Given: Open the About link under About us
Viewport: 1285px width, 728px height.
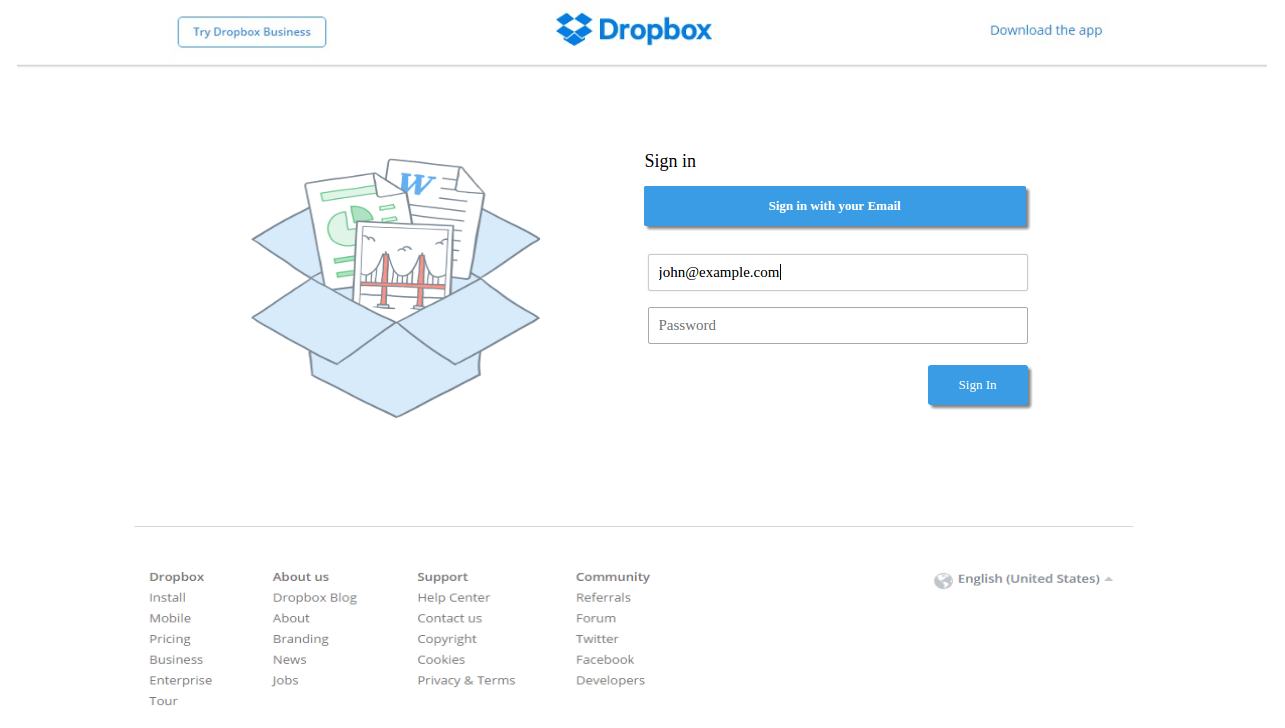Looking at the screenshot, I should 291,618.
